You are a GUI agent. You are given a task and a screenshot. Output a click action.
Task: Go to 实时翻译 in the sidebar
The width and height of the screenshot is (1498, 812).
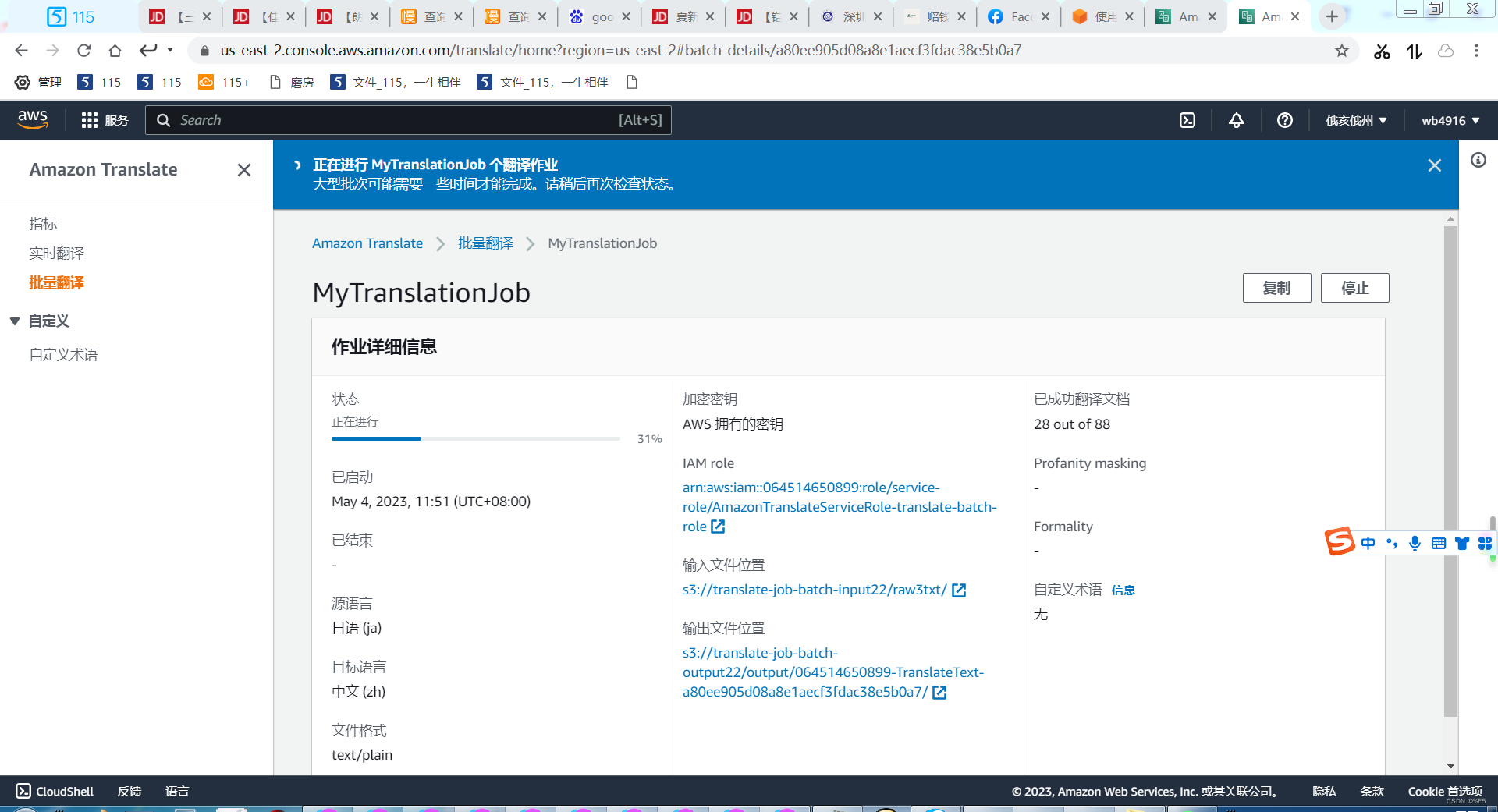click(57, 254)
